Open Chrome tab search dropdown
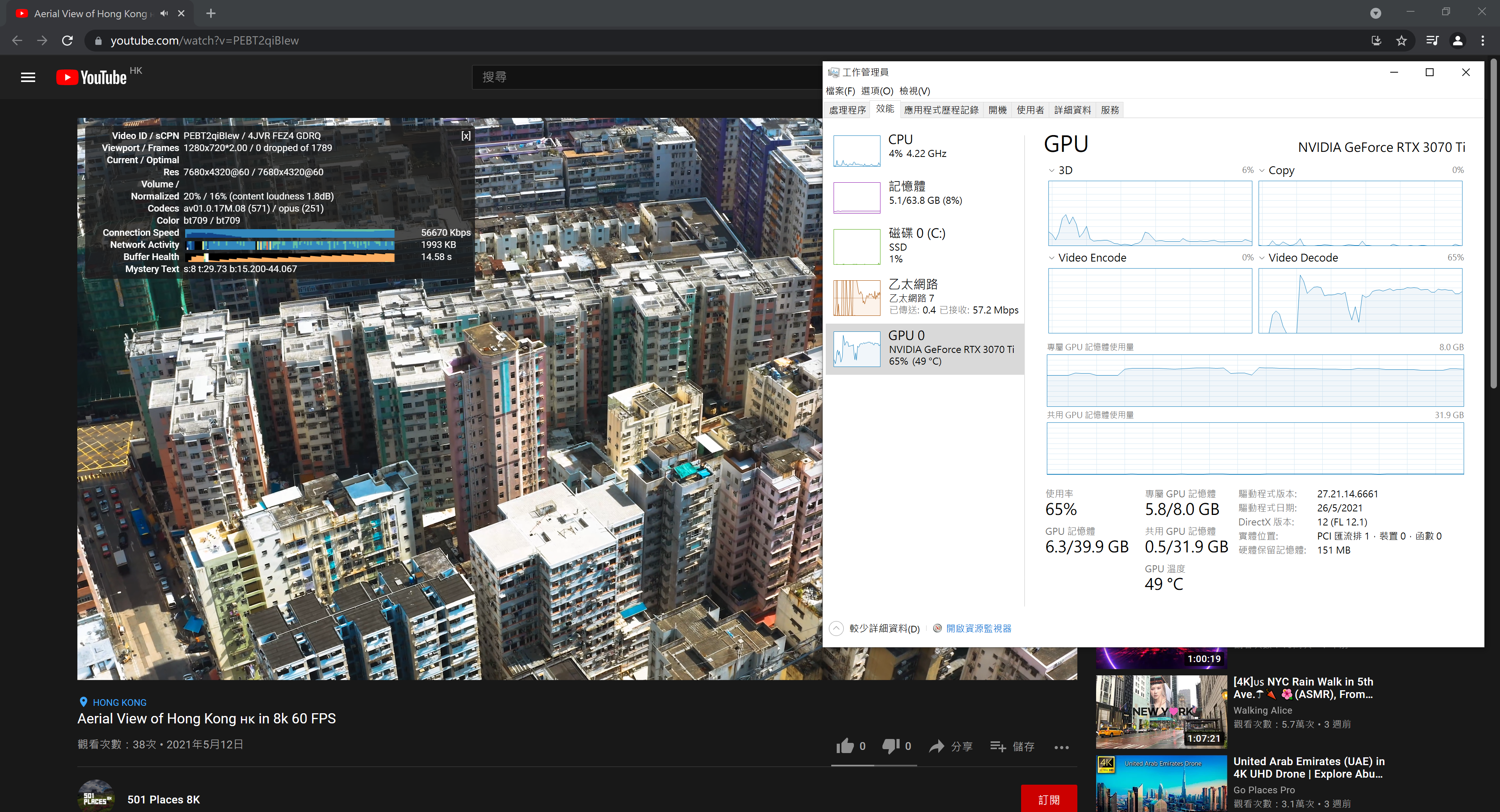The image size is (1500, 812). point(1375,13)
